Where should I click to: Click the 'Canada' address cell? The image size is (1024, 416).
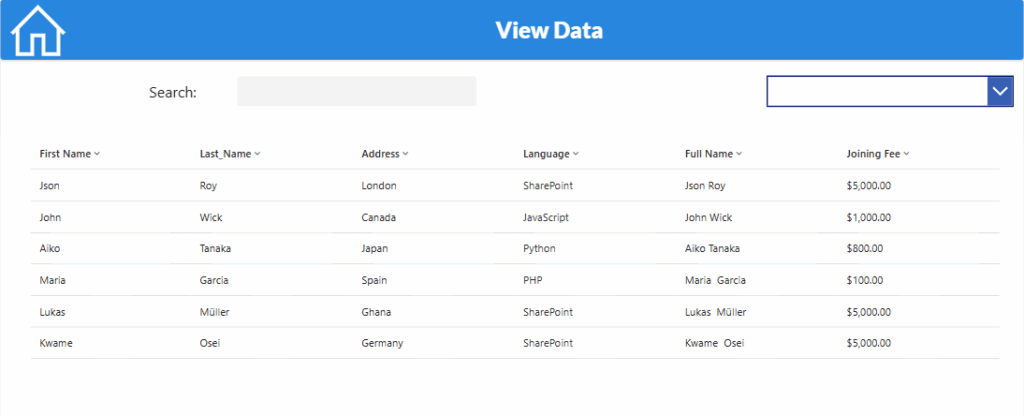click(379, 217)
